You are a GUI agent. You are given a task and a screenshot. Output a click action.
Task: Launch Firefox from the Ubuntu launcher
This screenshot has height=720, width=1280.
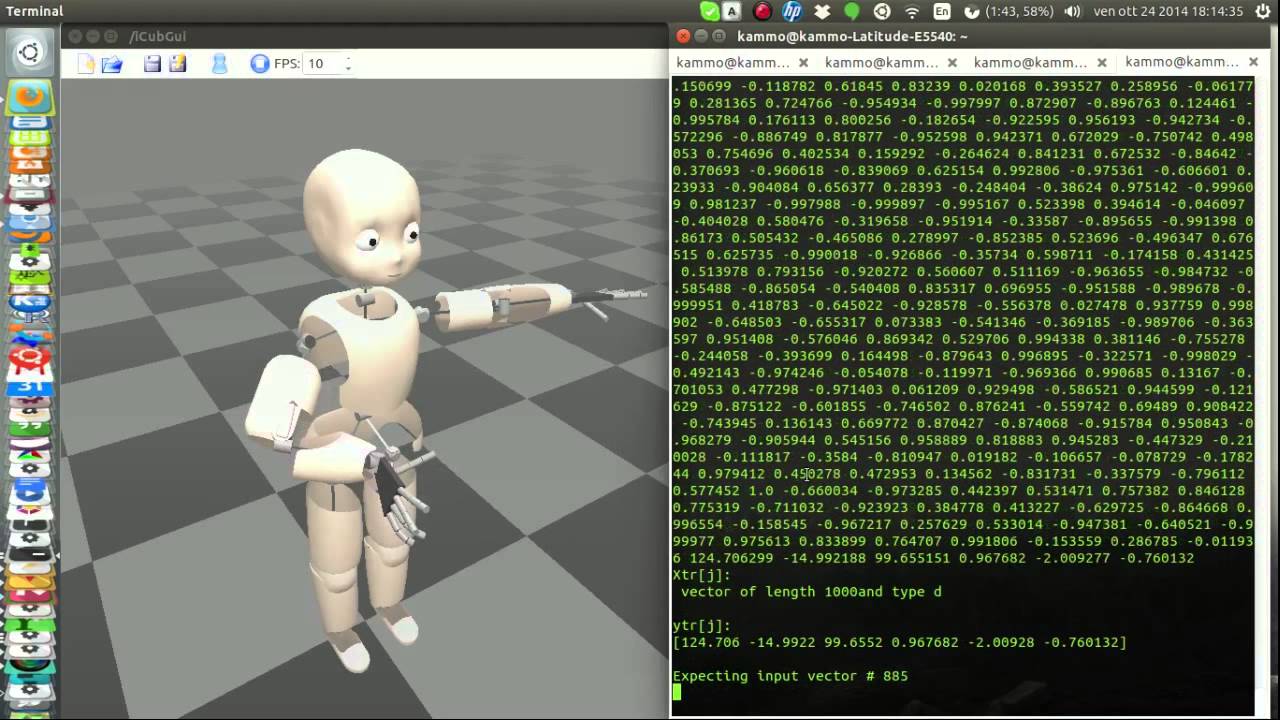click(x=30, y=98)
